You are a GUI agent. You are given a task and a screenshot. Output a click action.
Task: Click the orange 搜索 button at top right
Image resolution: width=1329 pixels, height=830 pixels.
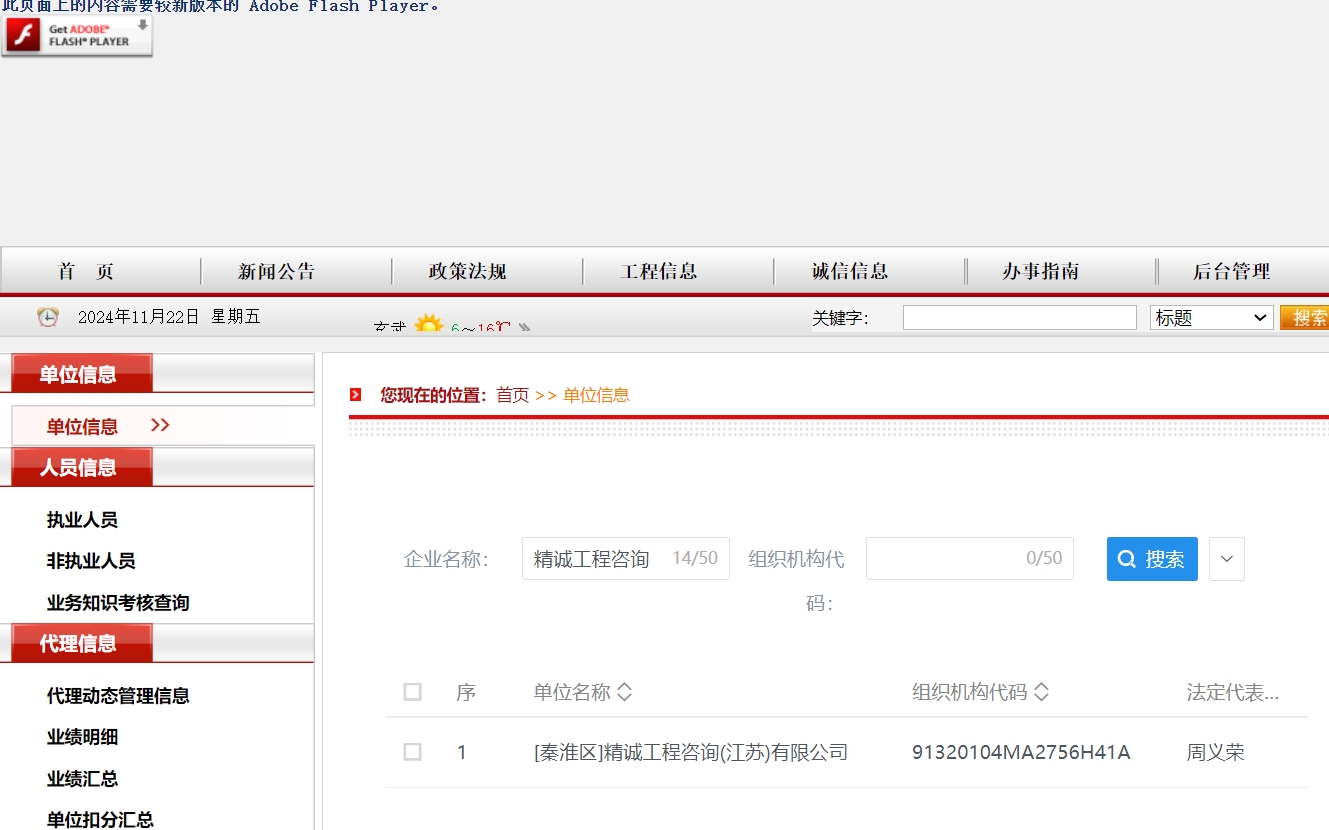[1304, 318]
